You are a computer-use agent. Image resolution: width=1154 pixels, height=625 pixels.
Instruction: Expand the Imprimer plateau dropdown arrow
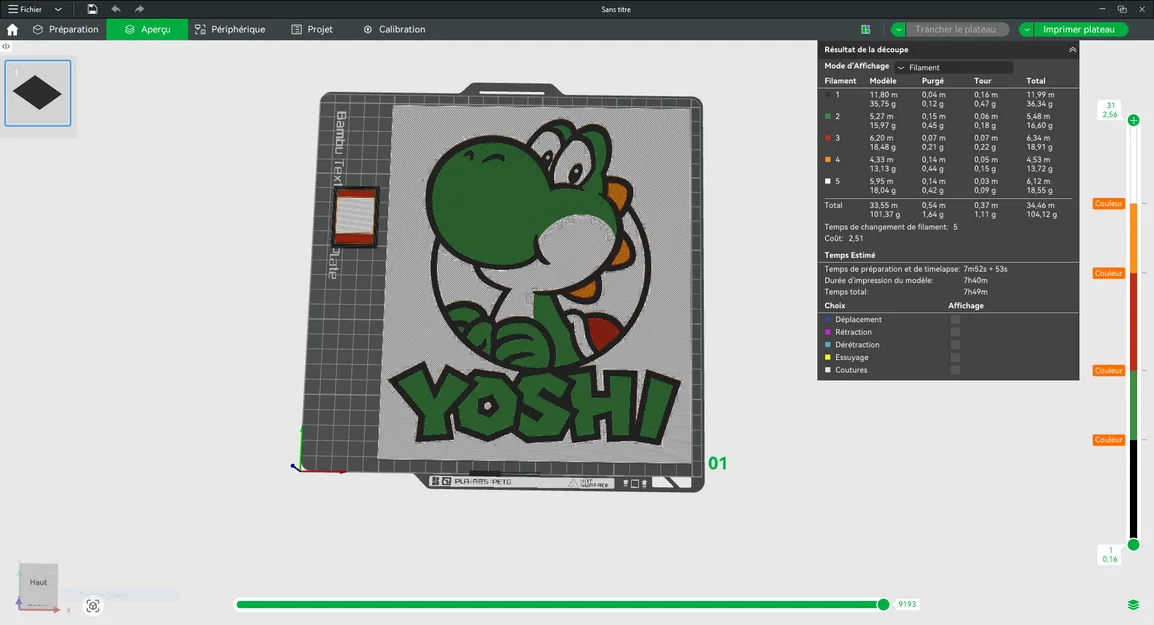pyautogui.click(x=1025, y=29)
